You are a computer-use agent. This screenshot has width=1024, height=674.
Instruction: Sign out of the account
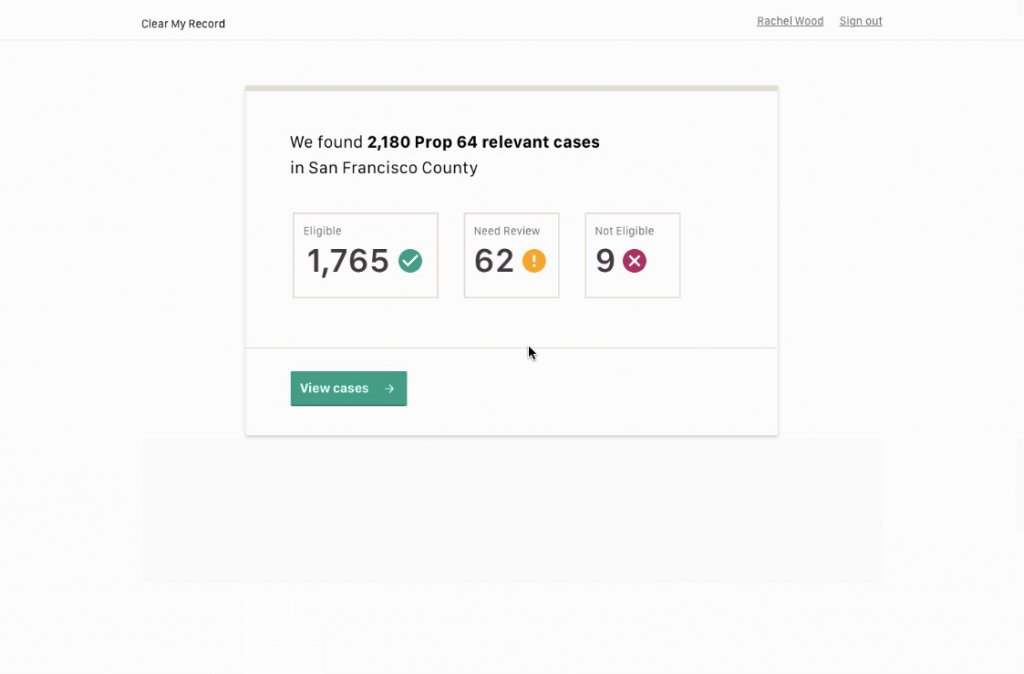coord(861,21)
